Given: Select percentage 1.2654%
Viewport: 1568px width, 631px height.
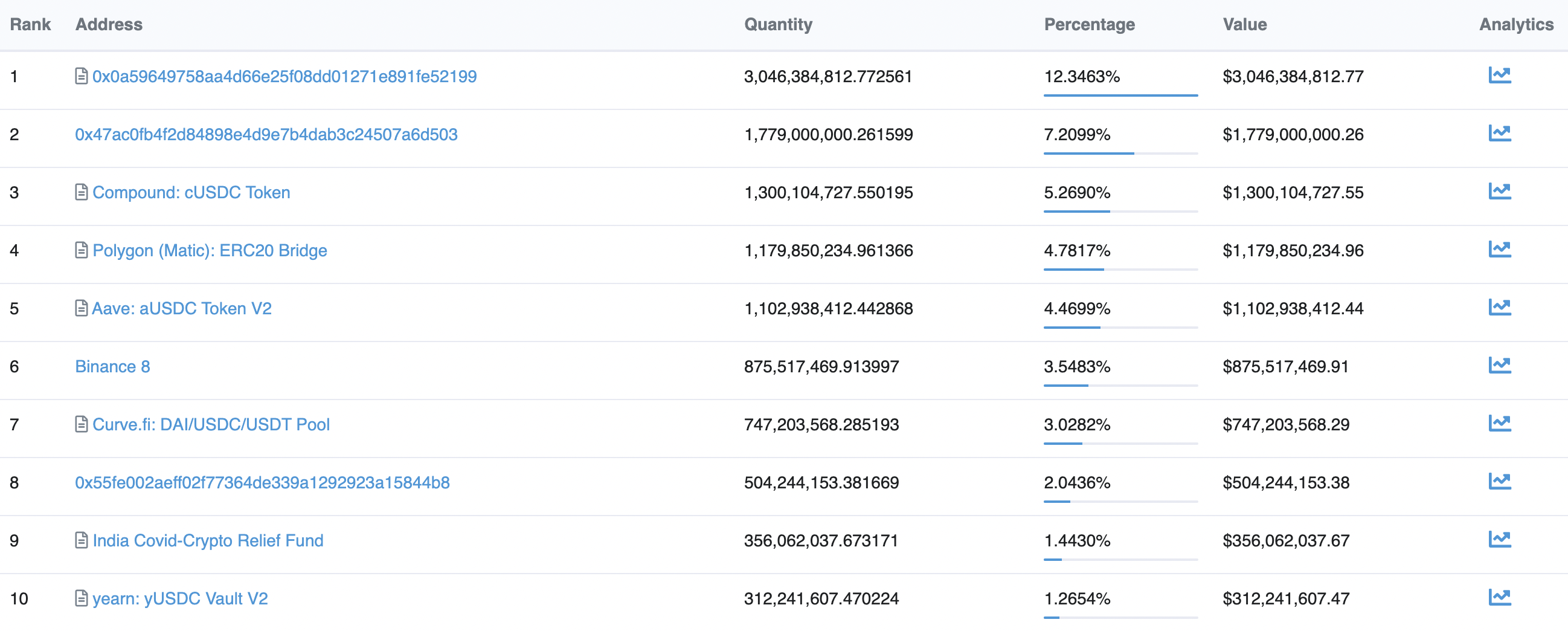Looking at the screenshot, I should [1078, 599].
